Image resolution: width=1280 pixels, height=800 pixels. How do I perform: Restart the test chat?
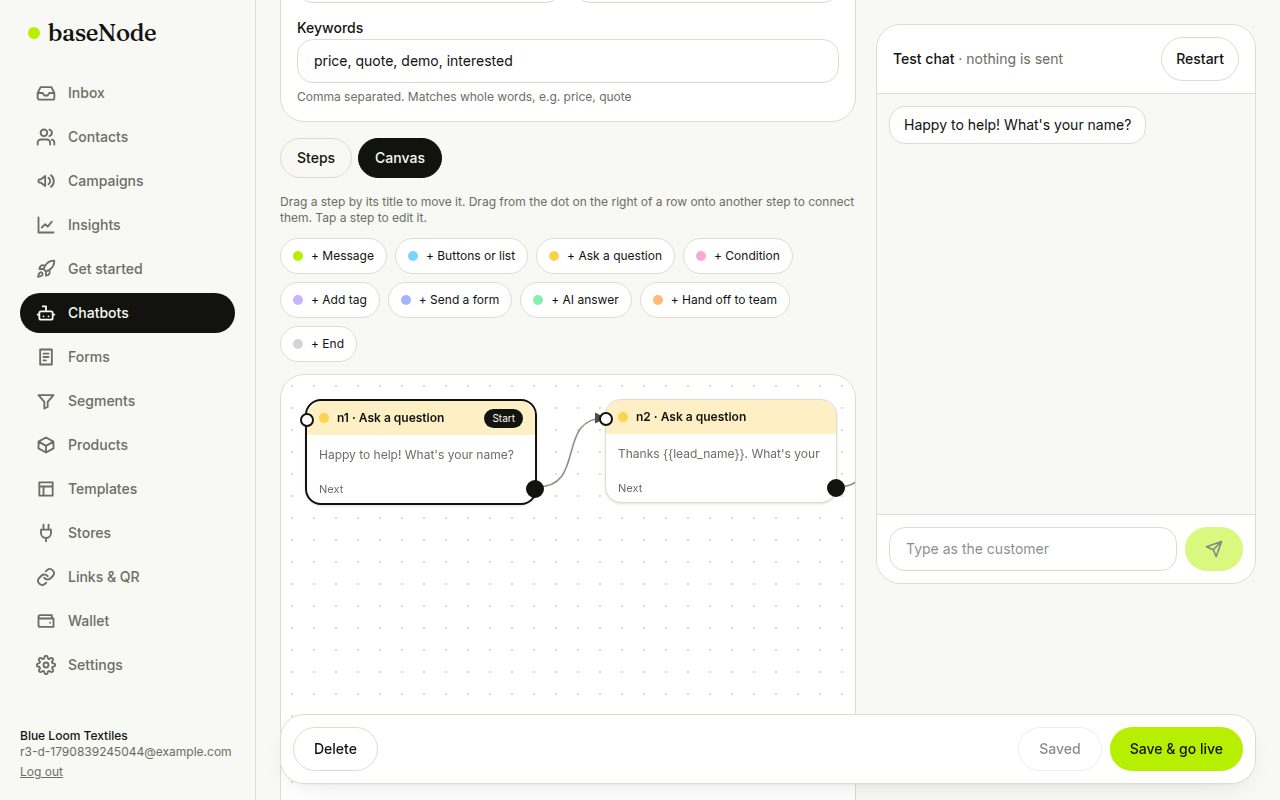tap(1200, 59)
